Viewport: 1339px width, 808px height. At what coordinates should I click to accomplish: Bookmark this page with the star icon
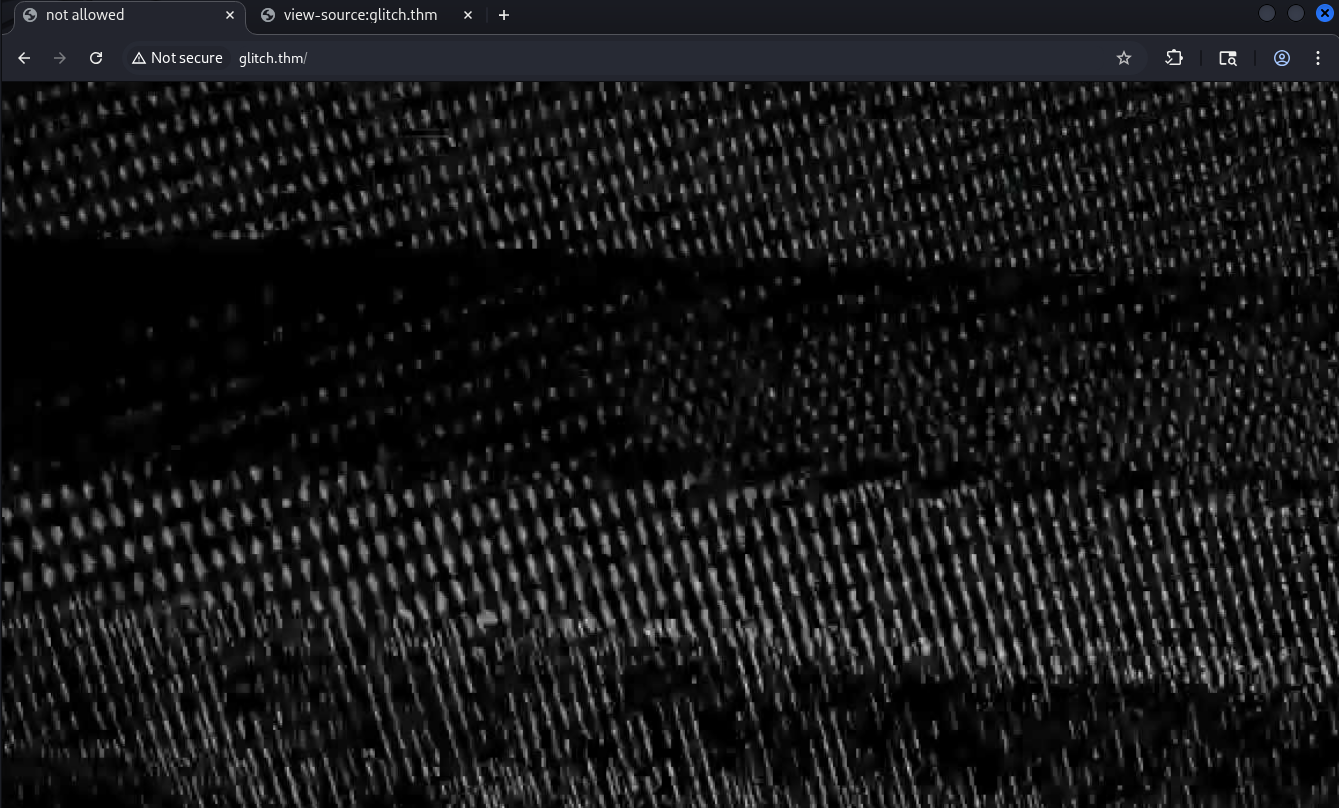pyautogui.click(x=1124, y=58)
